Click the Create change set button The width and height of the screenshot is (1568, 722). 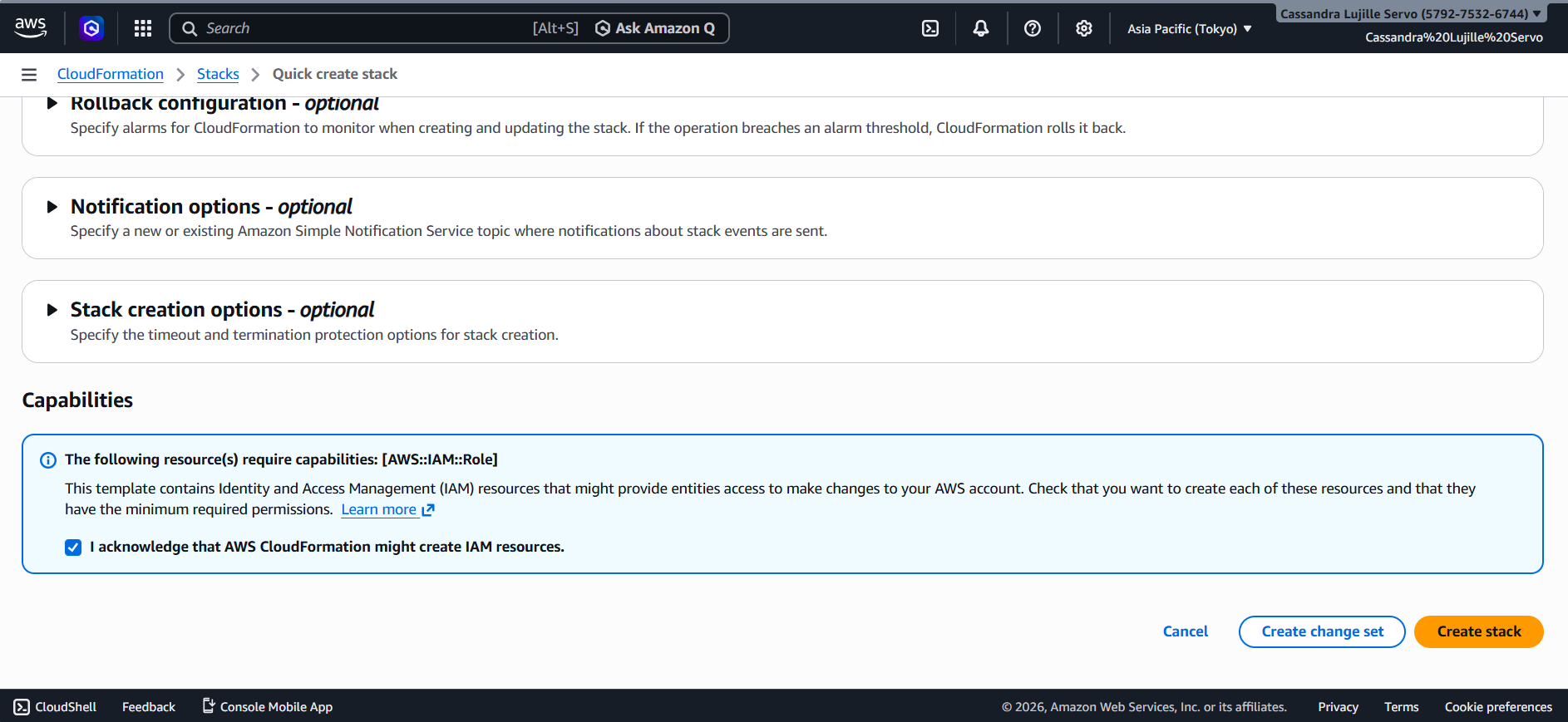coord(1322,631)
